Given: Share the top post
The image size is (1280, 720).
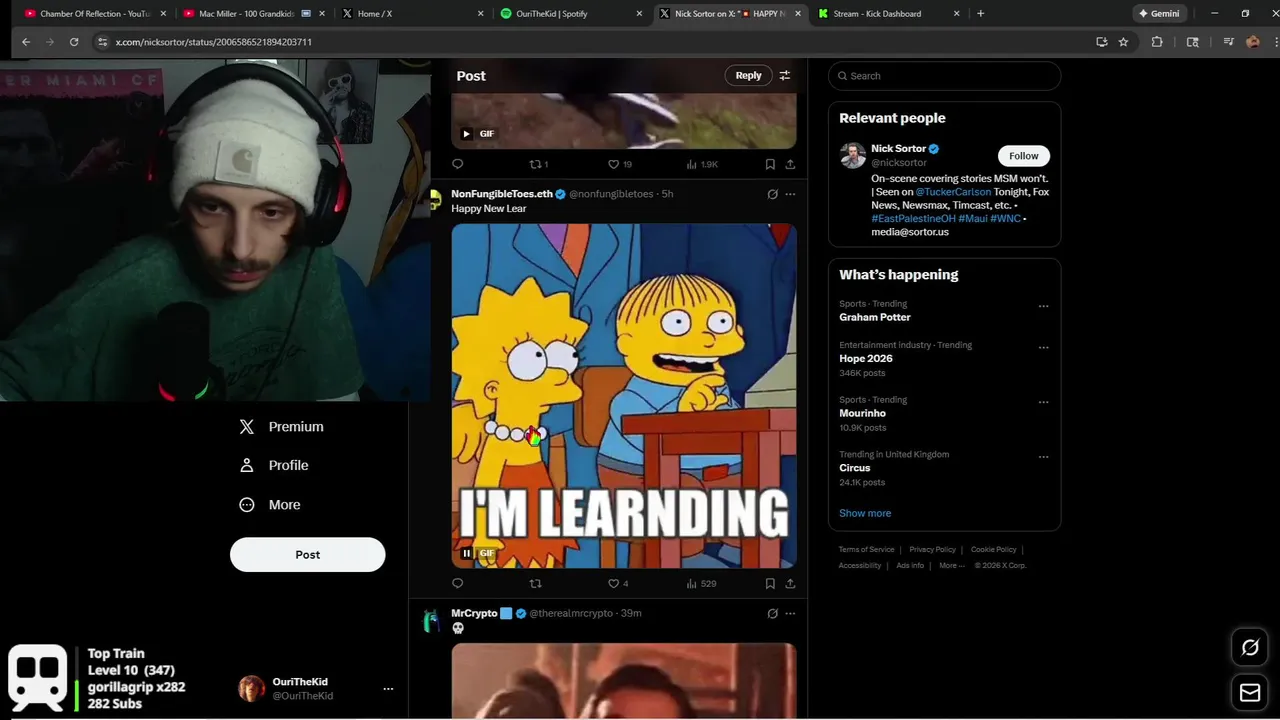Looking at the screenshot, I should pos(790,164).
